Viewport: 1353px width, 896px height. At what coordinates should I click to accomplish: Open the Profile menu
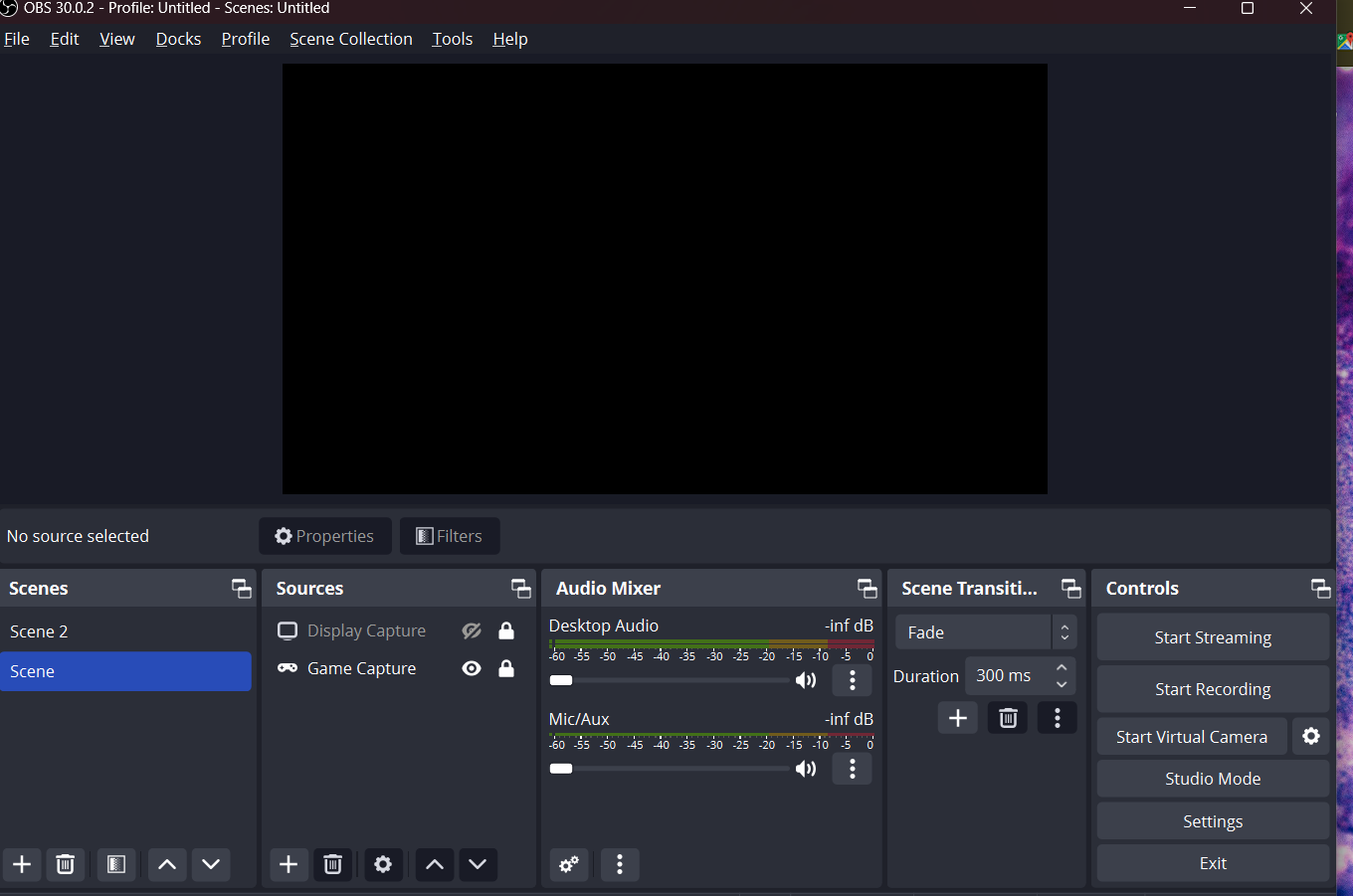tap(246, 39)
